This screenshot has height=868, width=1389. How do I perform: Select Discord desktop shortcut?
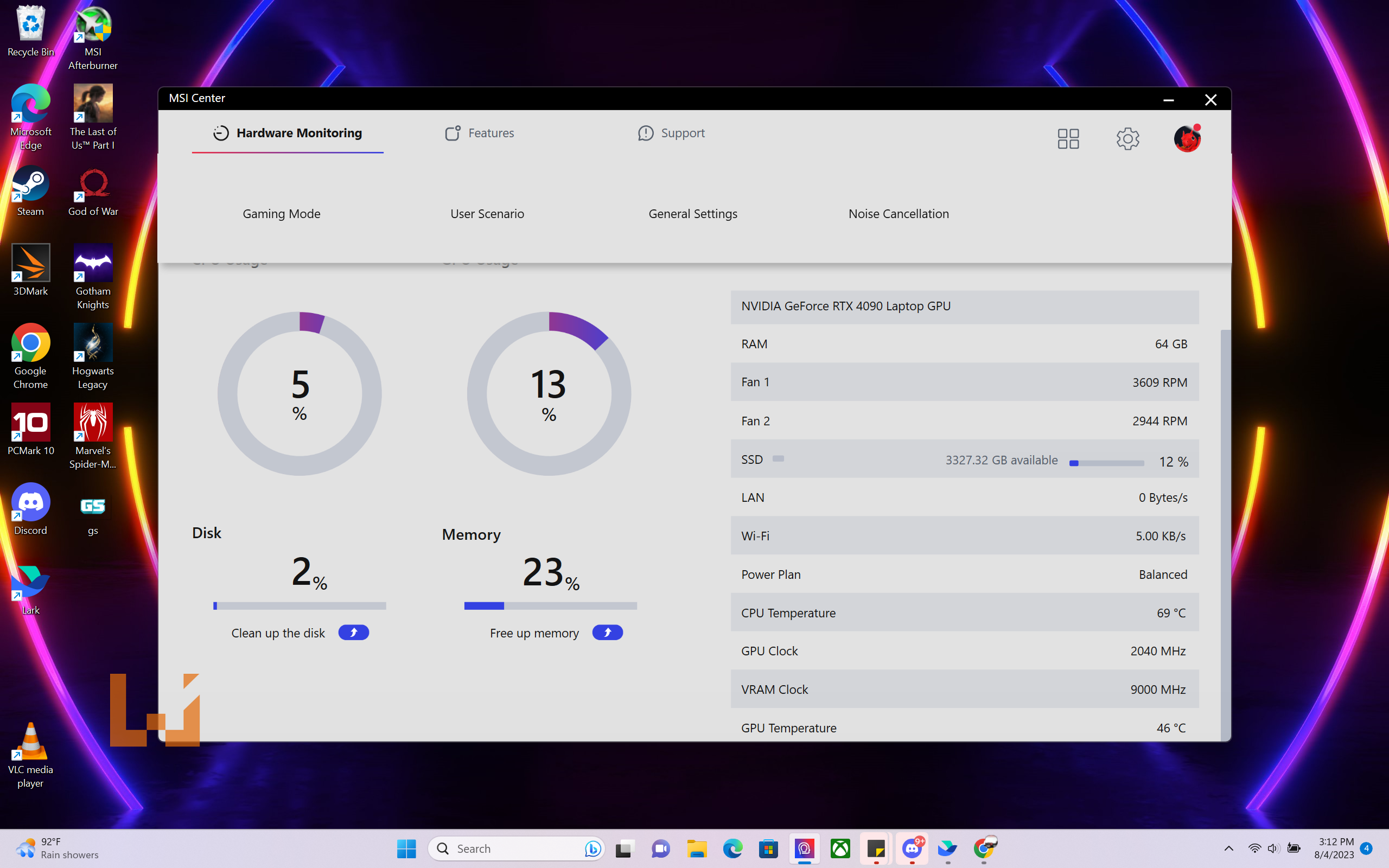(30, 509)
